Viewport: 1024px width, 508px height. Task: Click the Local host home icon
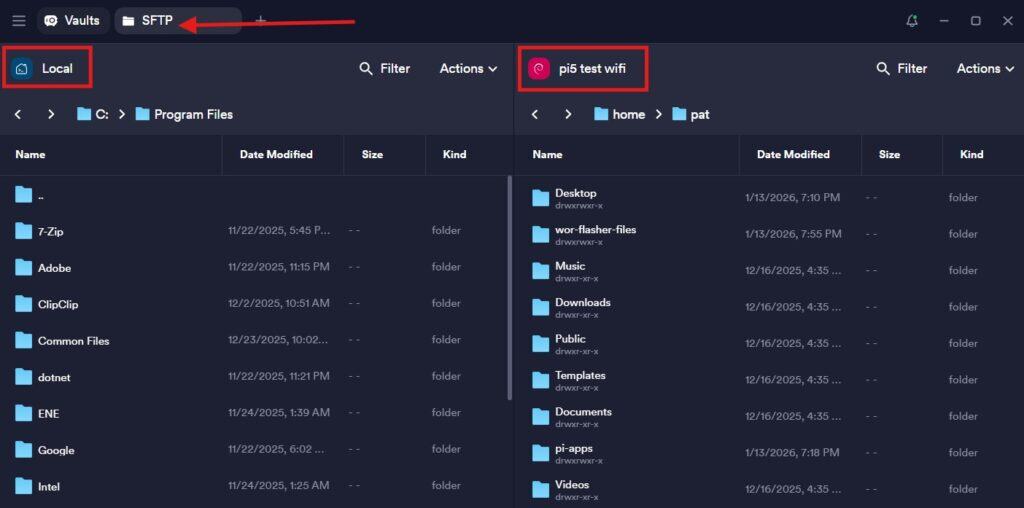point(22,68)
